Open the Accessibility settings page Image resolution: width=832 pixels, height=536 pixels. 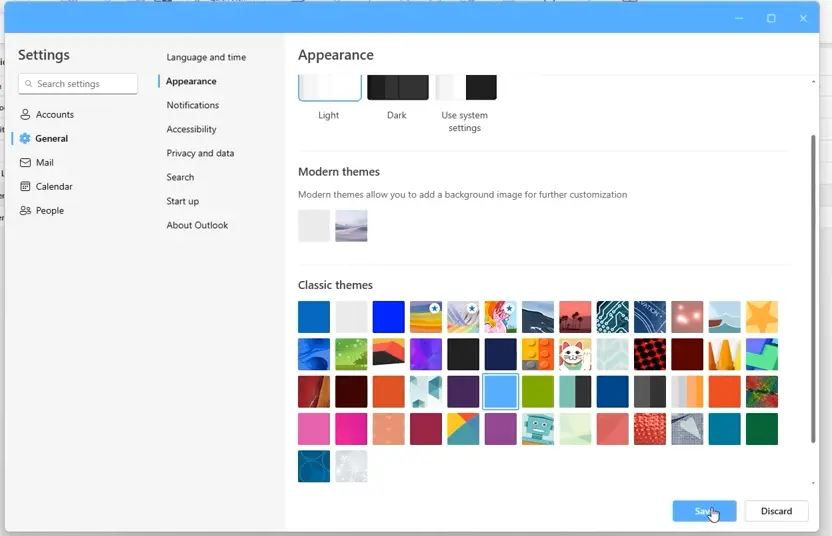191,129
